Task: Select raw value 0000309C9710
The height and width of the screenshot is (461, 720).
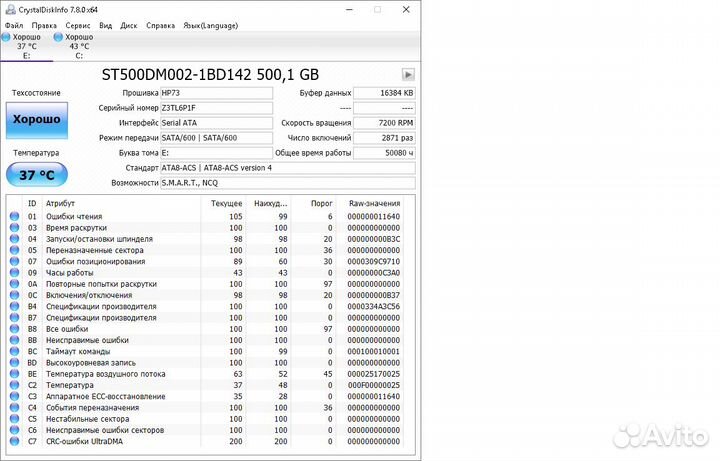Action: click(374, 262)
